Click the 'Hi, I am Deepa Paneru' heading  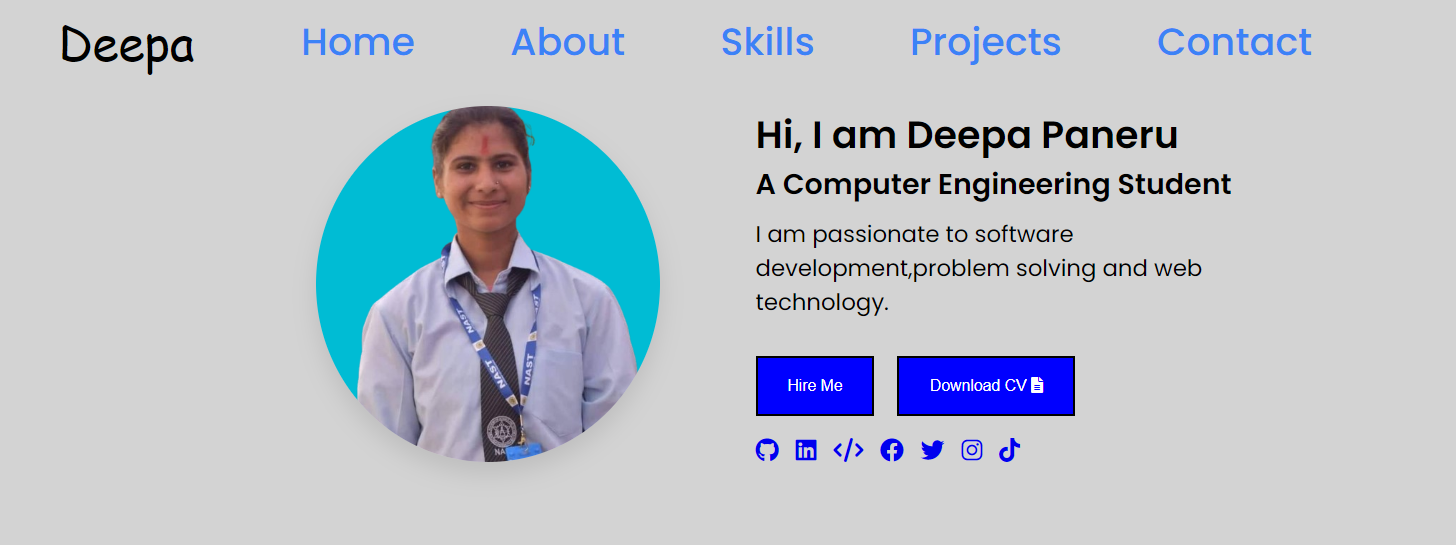click(x=967, y=135)
